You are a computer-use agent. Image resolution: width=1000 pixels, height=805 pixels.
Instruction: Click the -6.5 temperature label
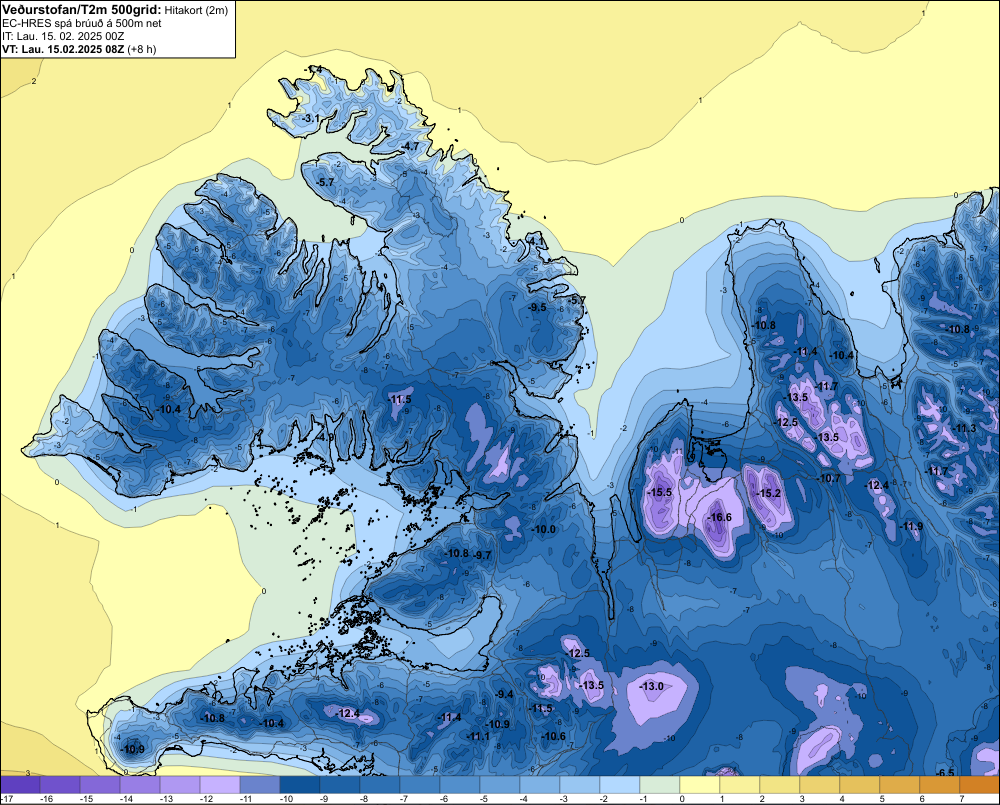tap(946, 772)
